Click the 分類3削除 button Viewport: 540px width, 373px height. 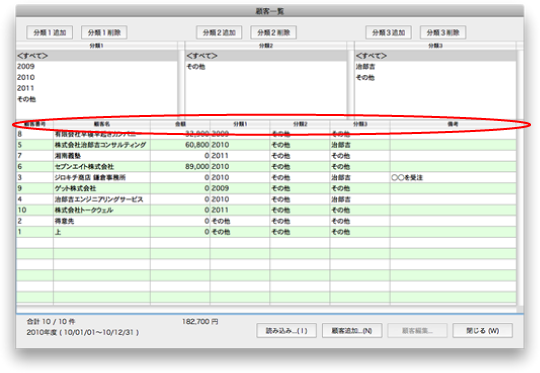443,32
